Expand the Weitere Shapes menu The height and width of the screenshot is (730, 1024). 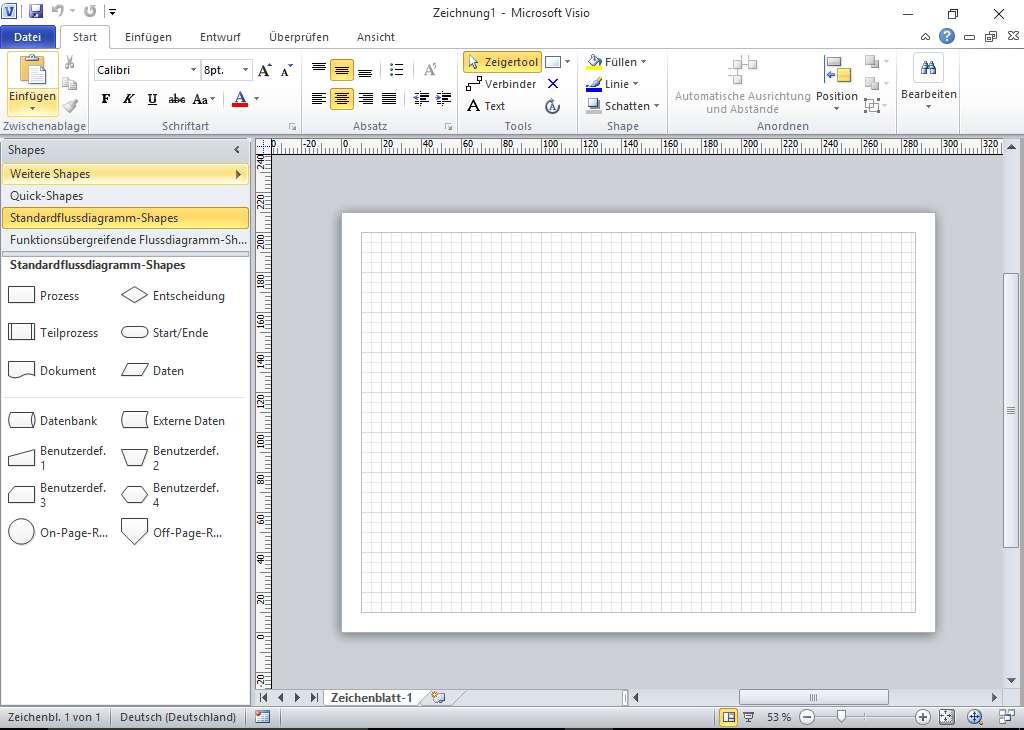pos(125,174)
